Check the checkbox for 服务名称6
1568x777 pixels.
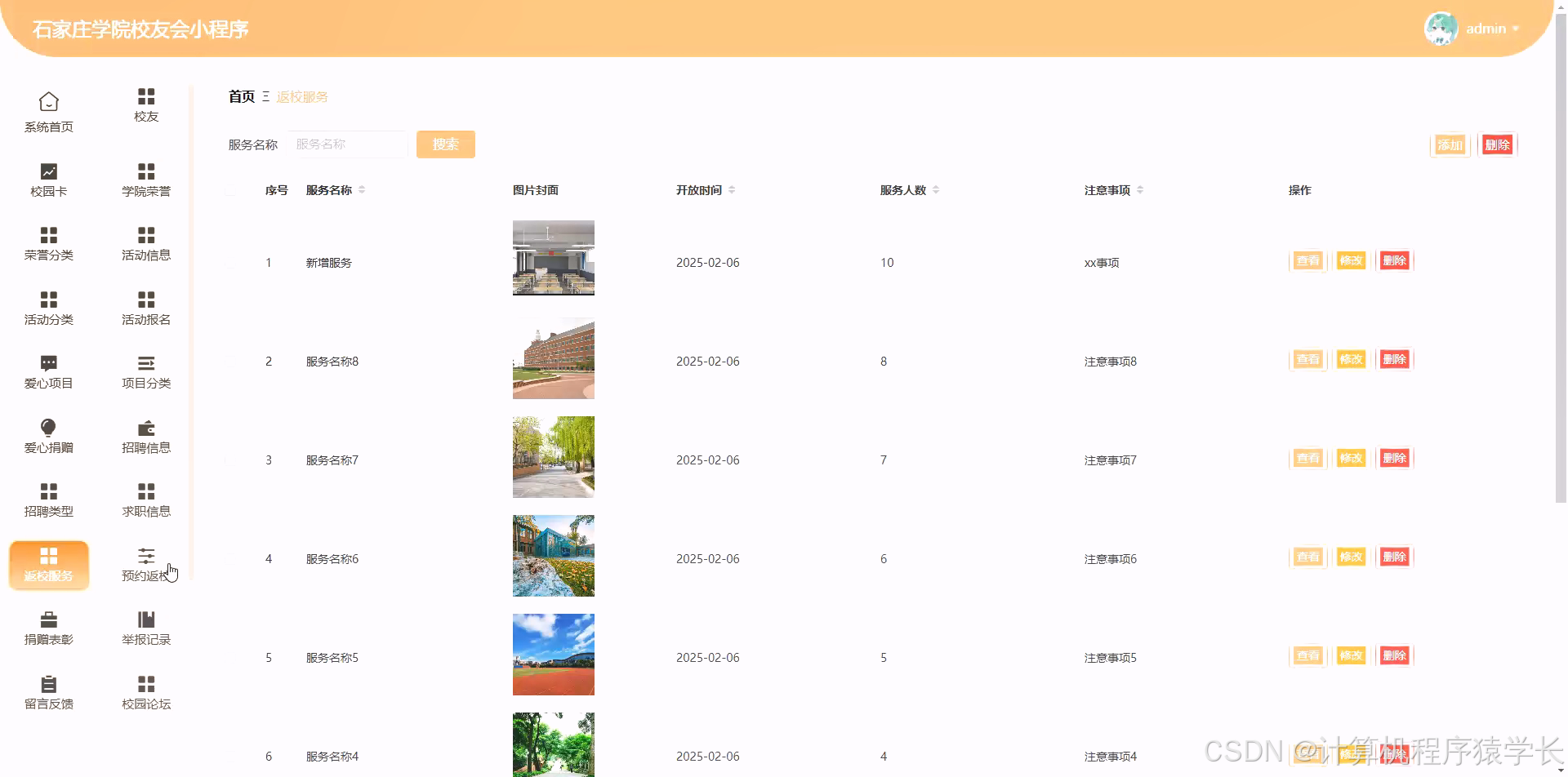(x=231, y=558)
